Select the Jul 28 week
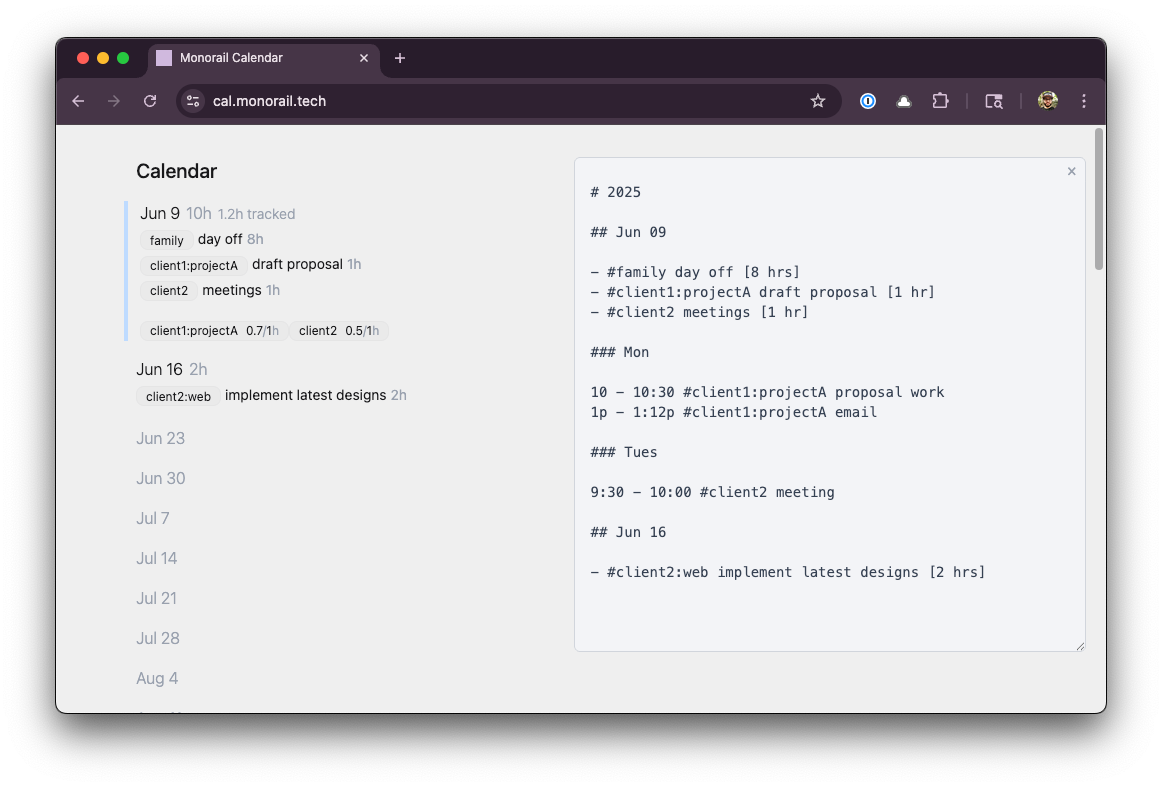Screen dimensions: 1162x787 pyautogui.click(x=158, y=638)
